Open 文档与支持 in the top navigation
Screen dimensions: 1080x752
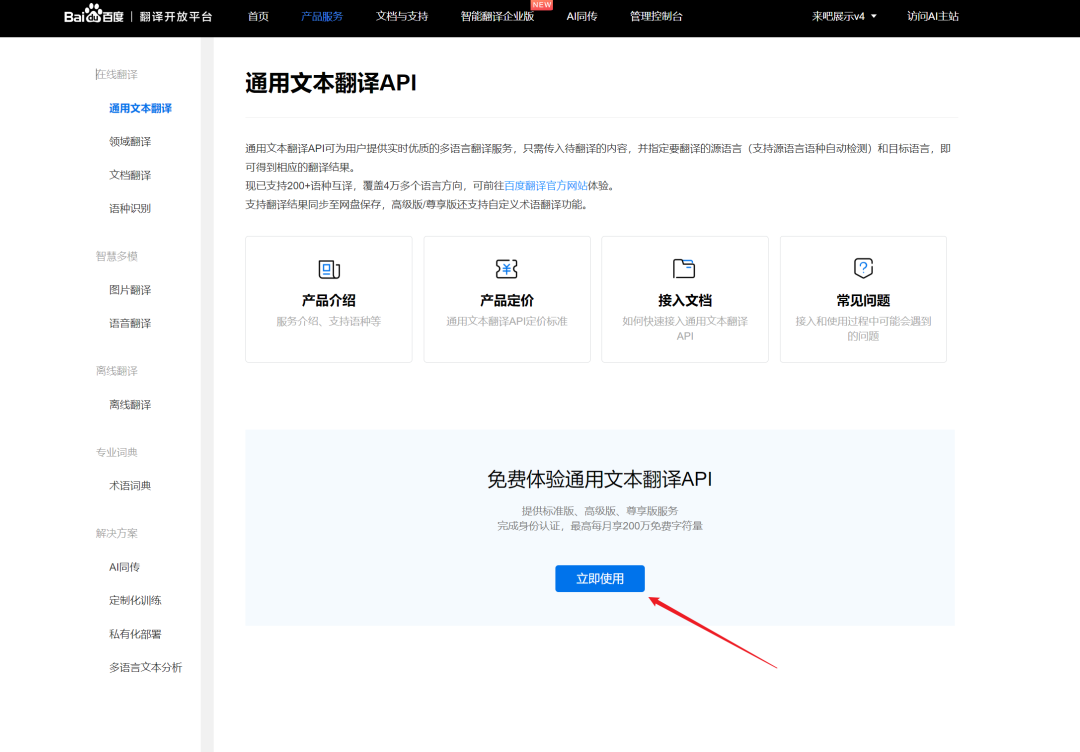[x=402, y=17]
